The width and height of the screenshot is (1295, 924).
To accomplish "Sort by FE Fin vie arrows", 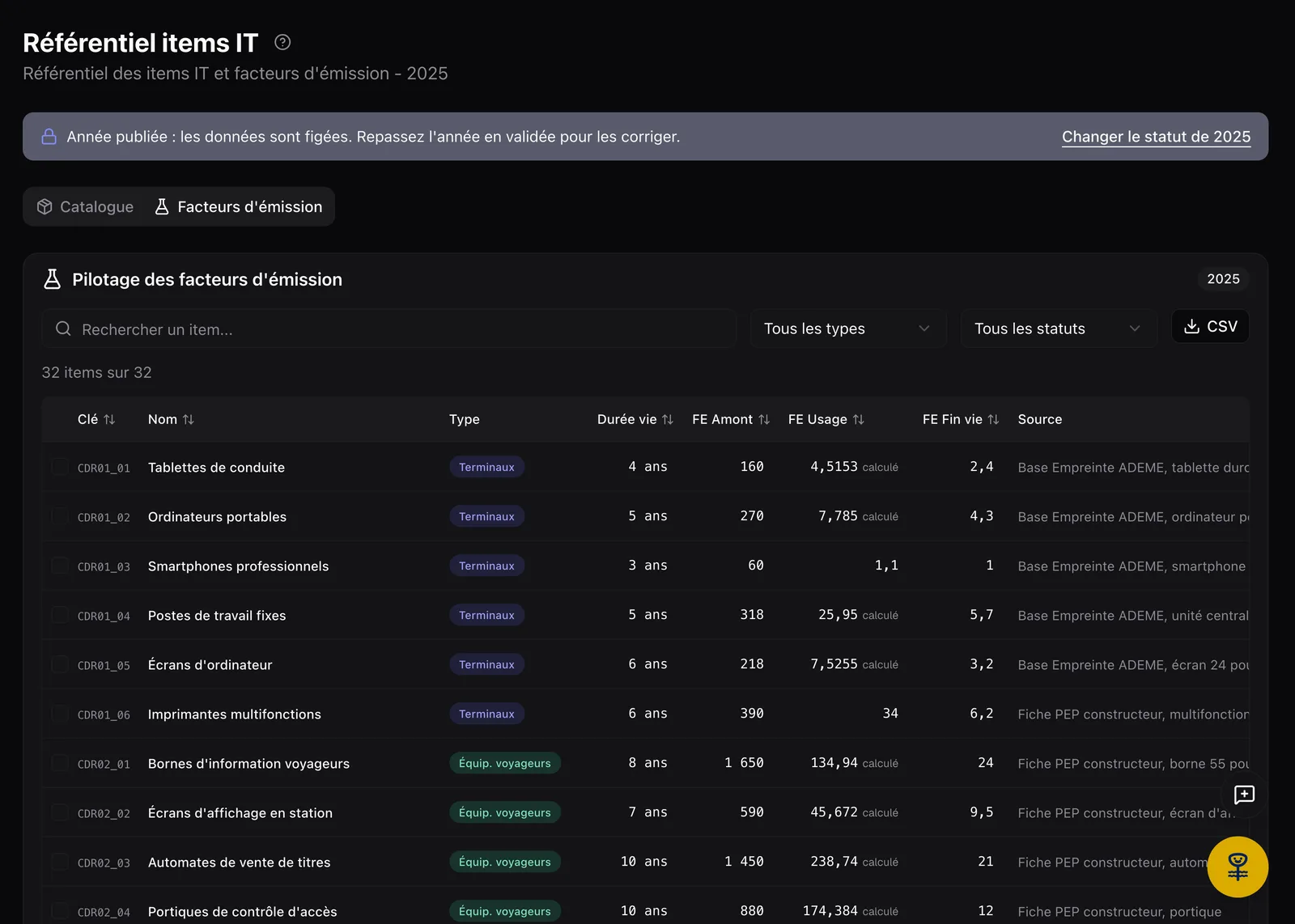I will coord(993,419).
